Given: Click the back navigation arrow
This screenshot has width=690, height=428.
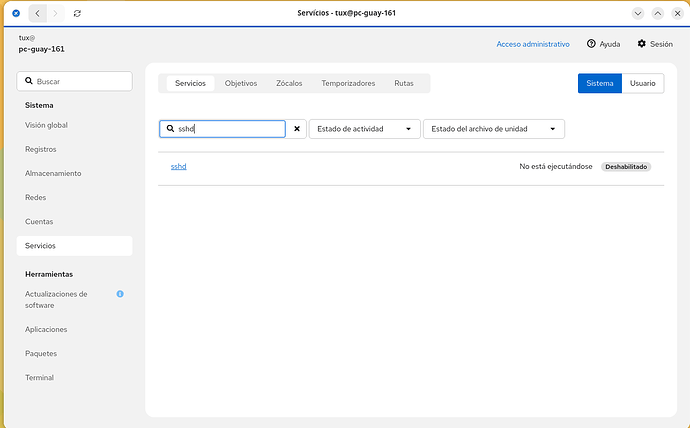Looking at the screenshot, I should (x=38, y=13).
